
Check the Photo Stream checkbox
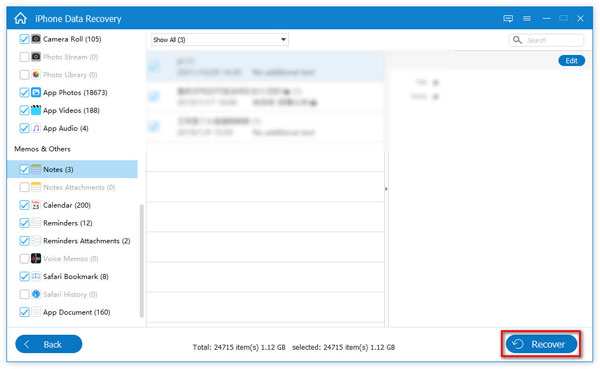[x=24, y=57]
